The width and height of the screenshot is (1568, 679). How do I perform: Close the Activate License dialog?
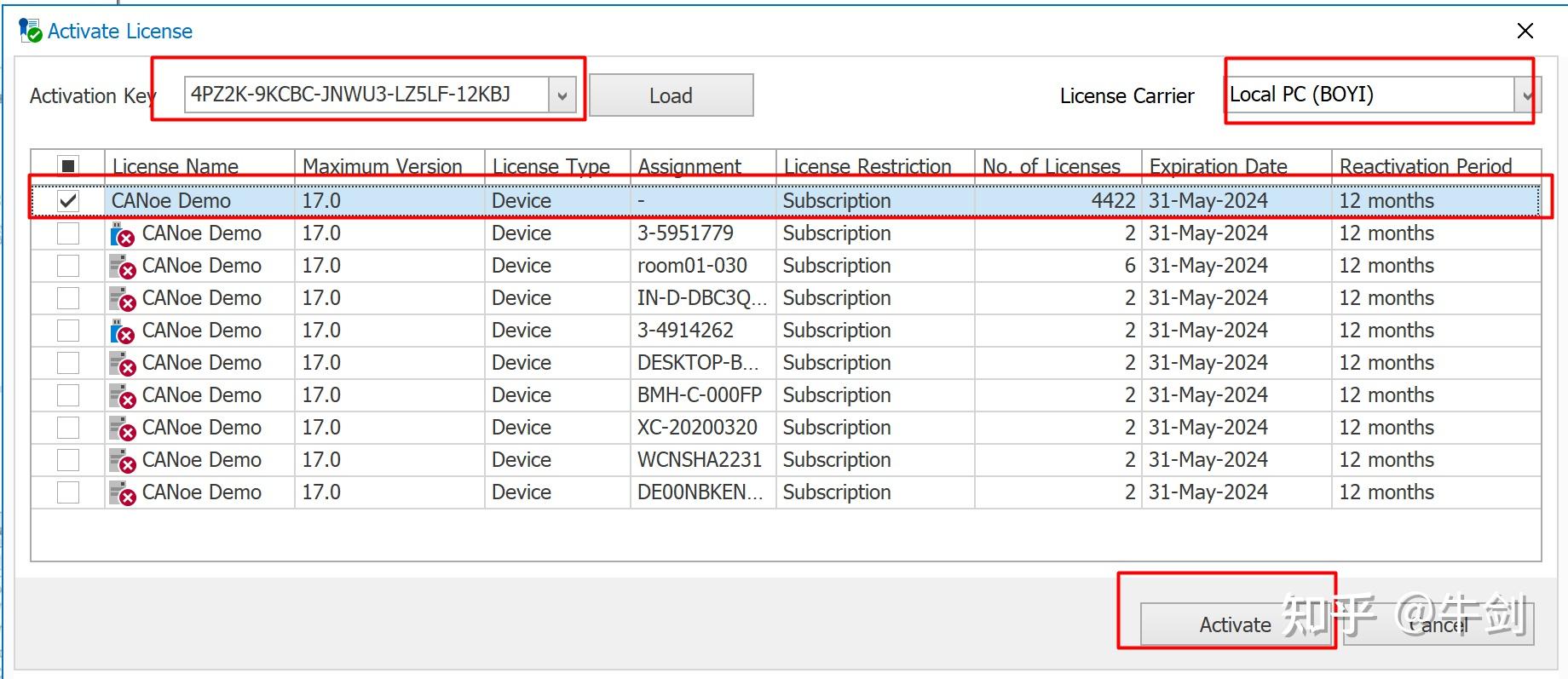(x=1525, y=31)
